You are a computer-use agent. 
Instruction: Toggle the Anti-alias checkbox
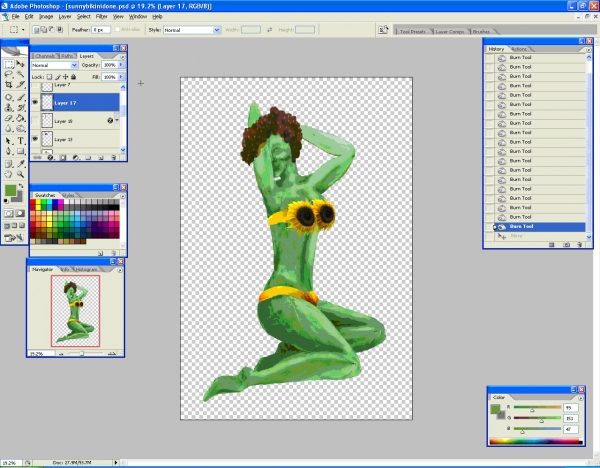(x=117, y=29)
